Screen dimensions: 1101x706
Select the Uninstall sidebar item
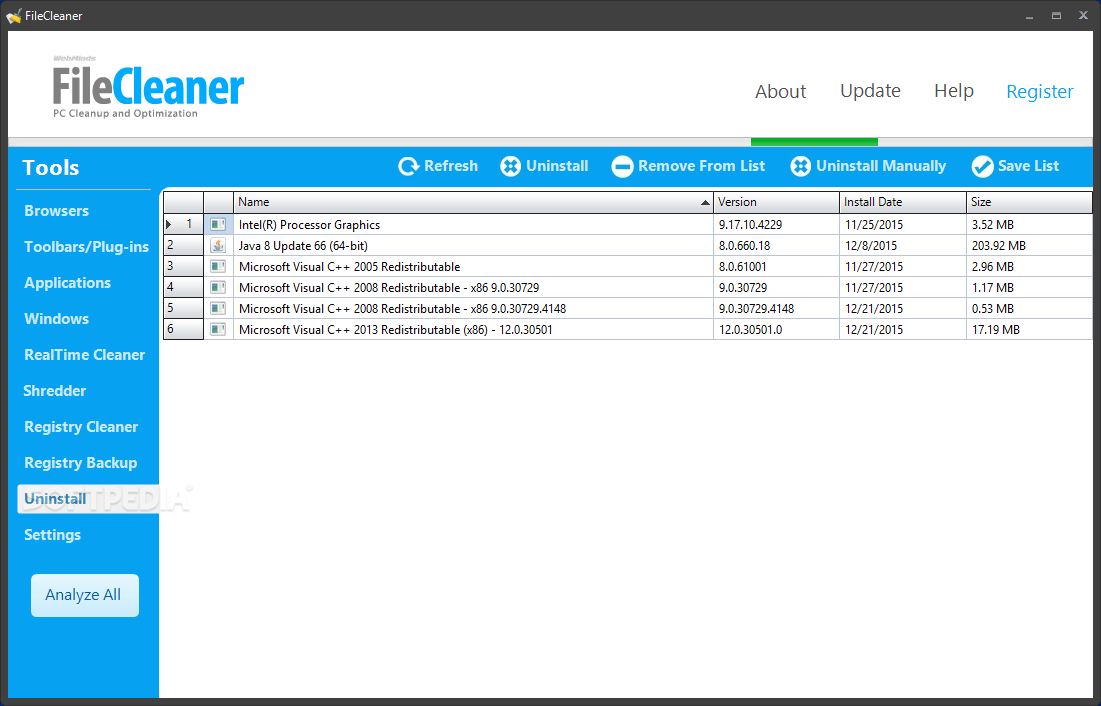[88, 499]
